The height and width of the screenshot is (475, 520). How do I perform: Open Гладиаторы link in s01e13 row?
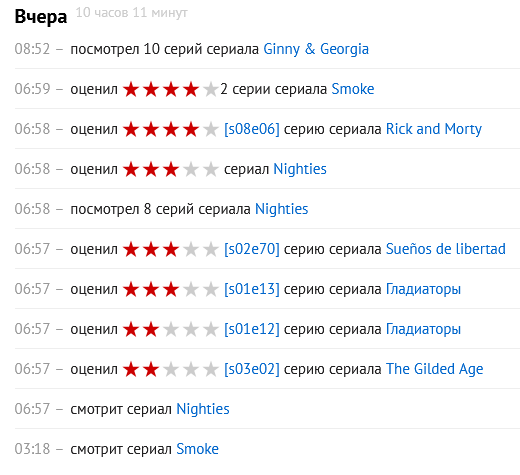click(x=423, y=289)
